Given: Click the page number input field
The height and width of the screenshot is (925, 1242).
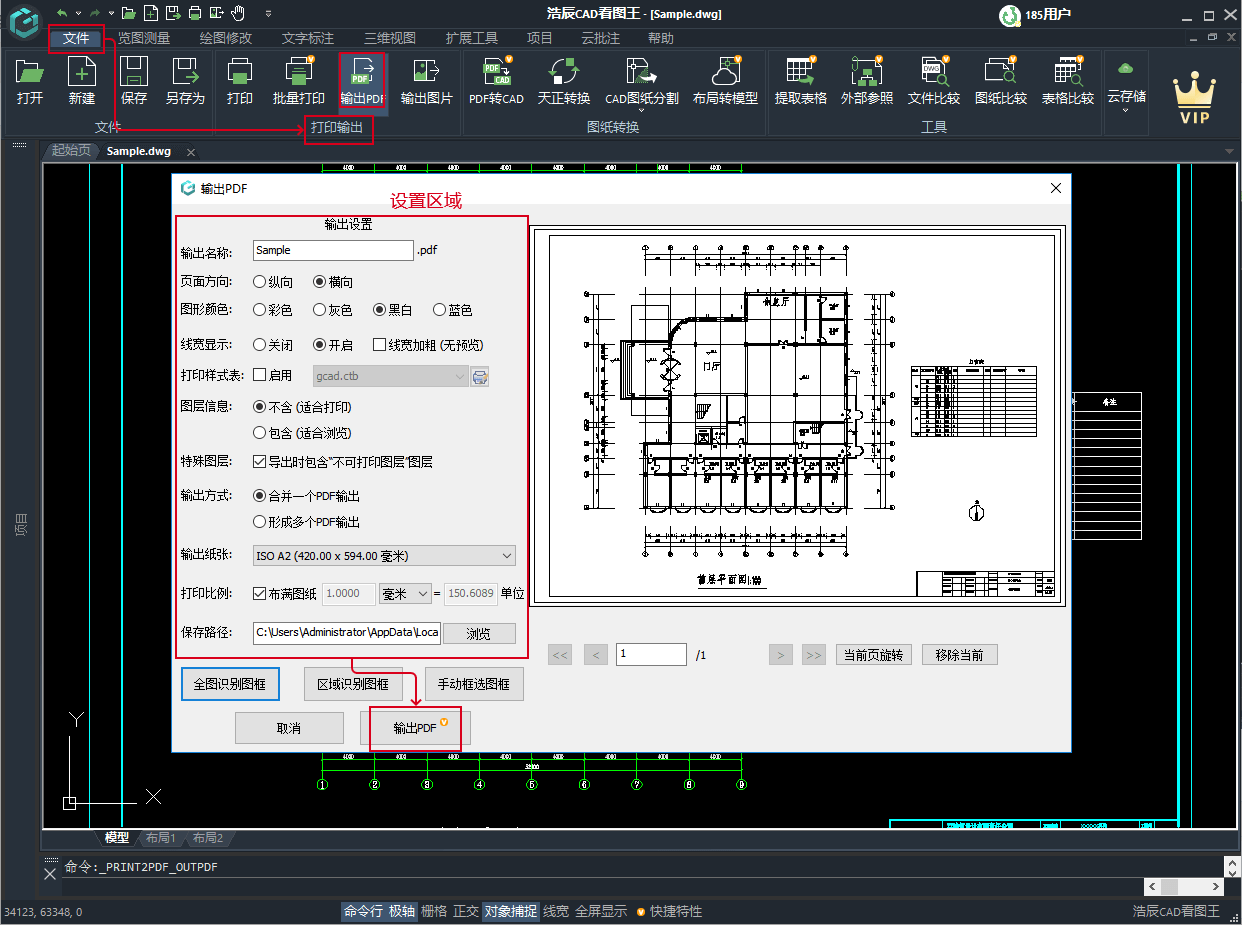Looking at the screenshot, I should 651,654.
